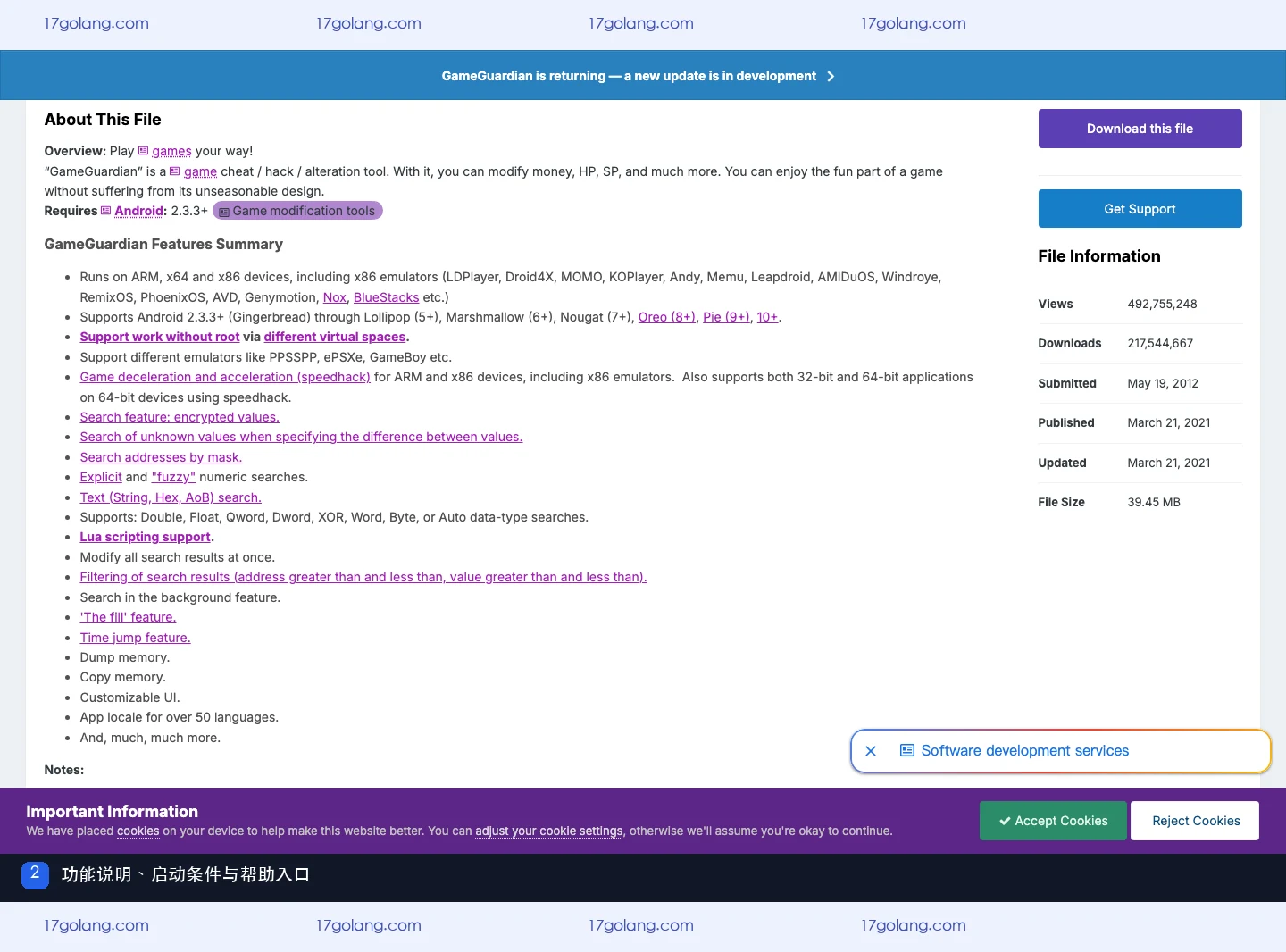
Task: Open the "fuzzy" search link
Action: tap(173, 477)
